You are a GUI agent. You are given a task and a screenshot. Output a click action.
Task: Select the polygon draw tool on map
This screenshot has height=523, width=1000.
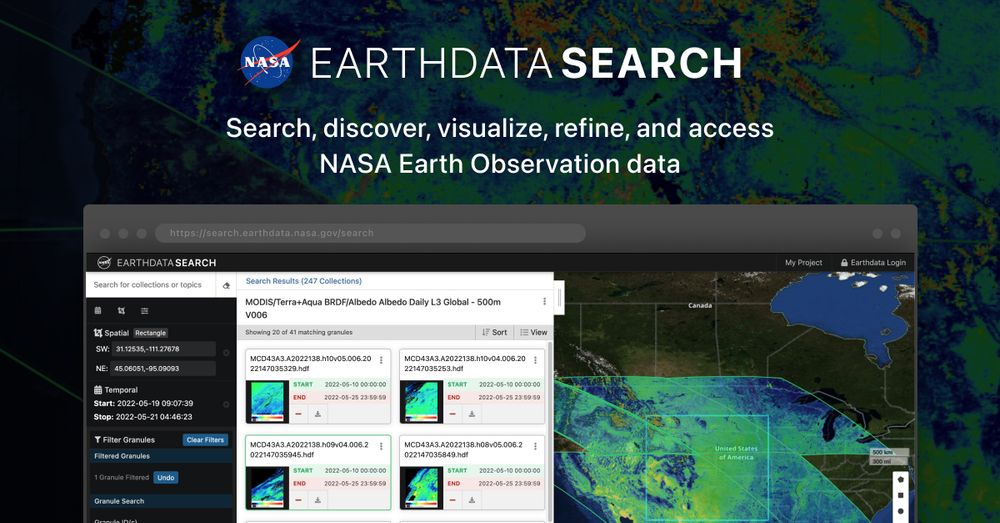pyautogui.click(x=901, y=479)
